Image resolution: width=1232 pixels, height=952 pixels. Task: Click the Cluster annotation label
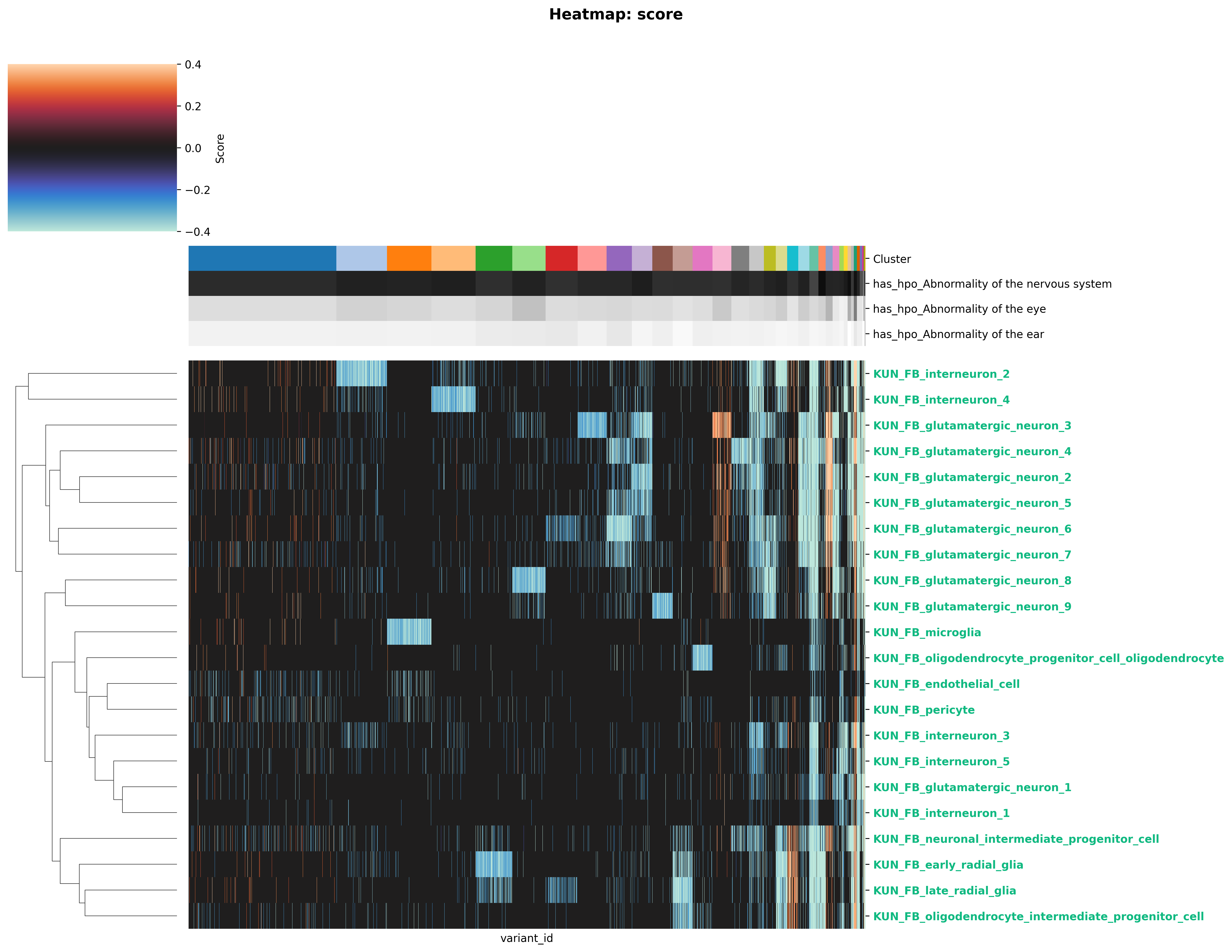coord(891,259)
